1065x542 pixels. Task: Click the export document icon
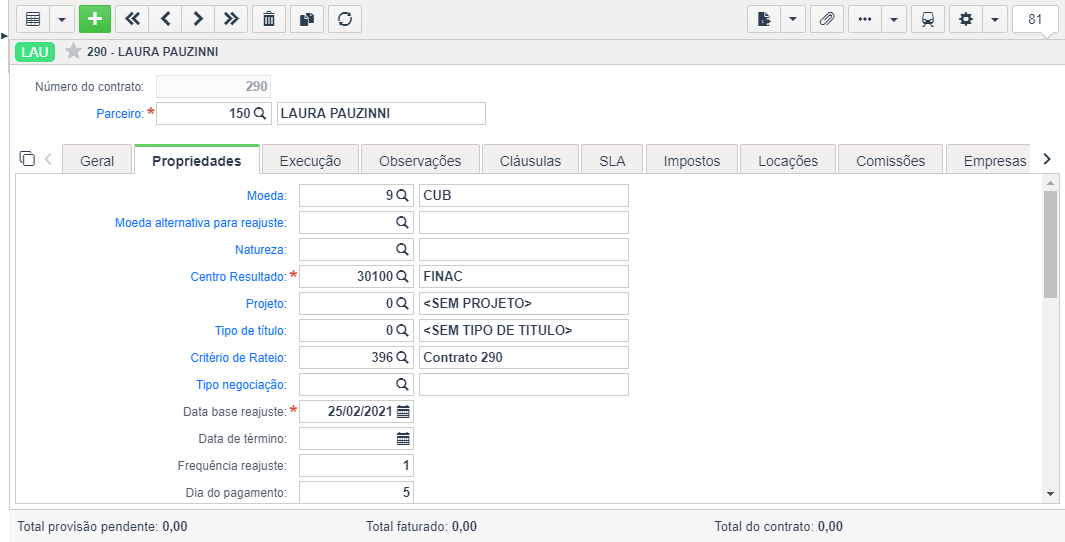click(764, 19)
